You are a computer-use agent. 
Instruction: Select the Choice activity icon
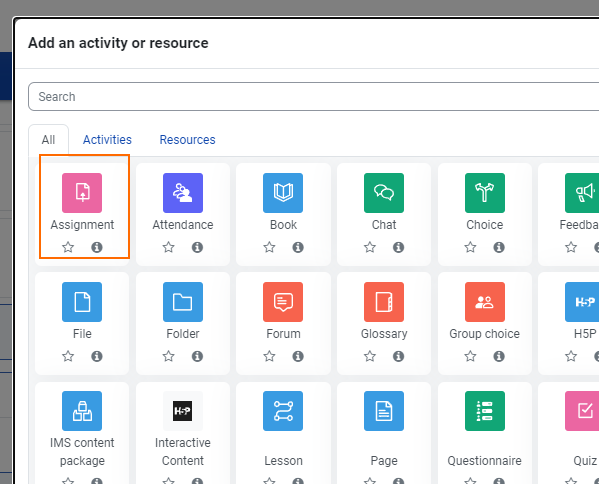(485, 193)
